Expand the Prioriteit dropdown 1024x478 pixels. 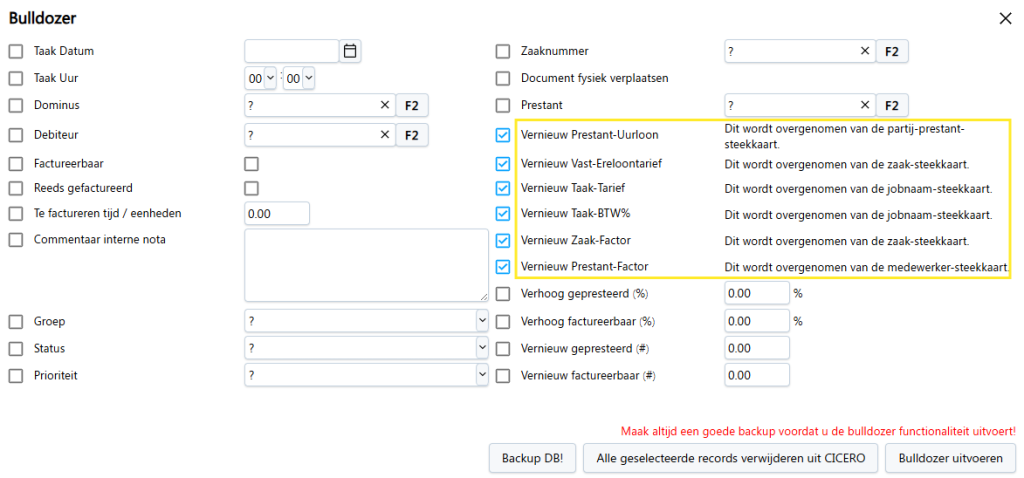coord(366,375)
